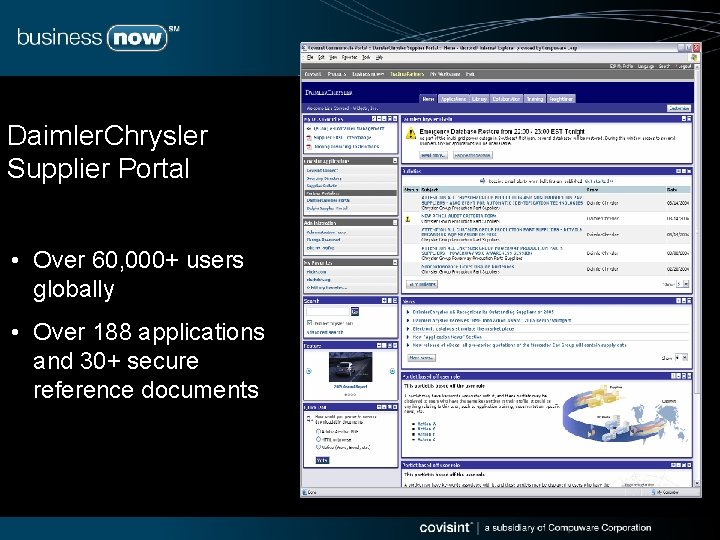This screenshot has height=540, width=720.
Task: Click the page icon in the browser title bar
Action: pyautogui.click(x=304, y=47)
